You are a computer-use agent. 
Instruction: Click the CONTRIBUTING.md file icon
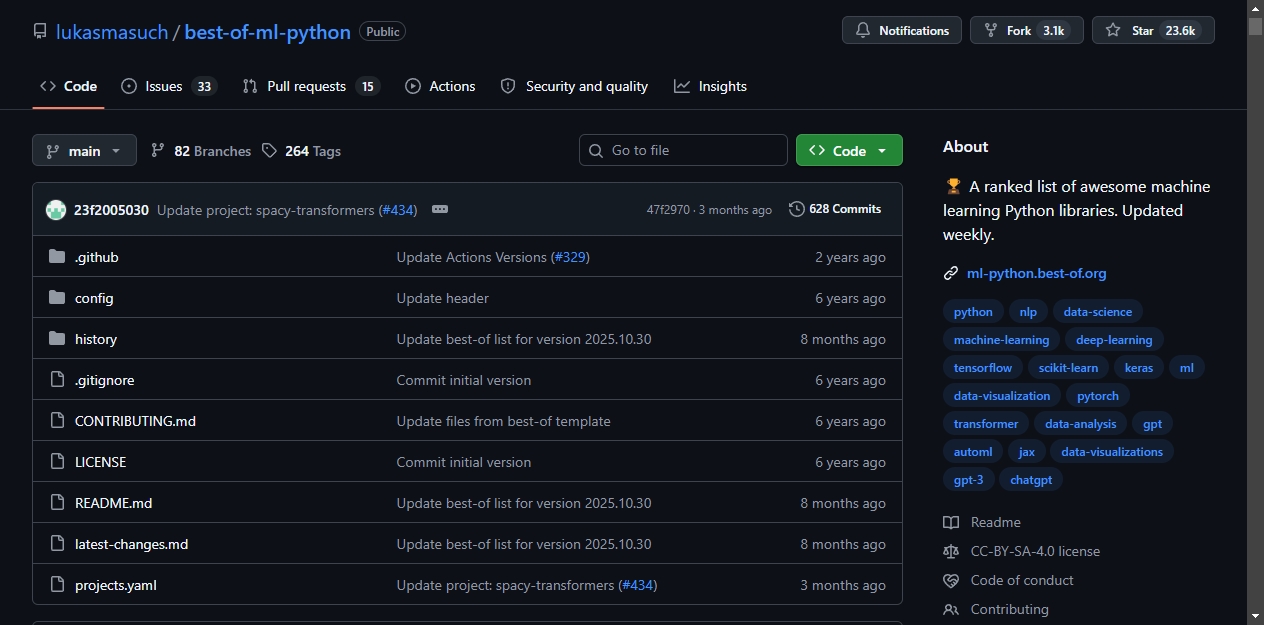pos(57,421)
